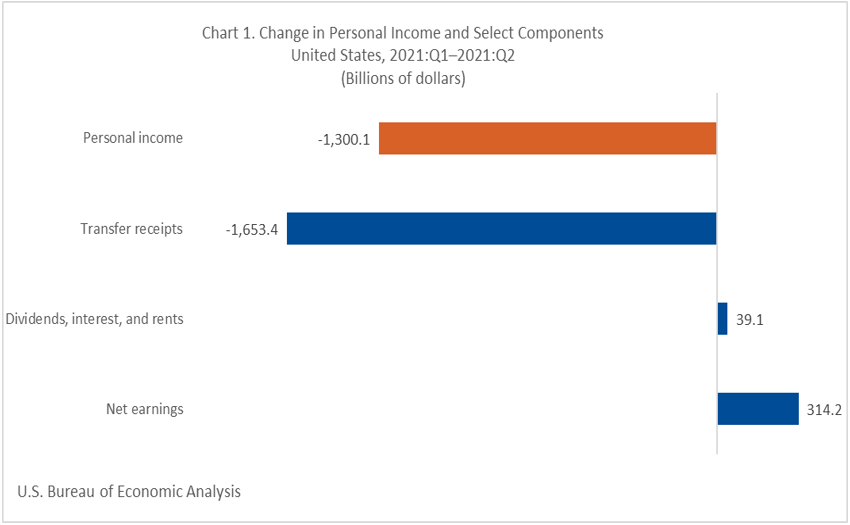The height and width of the screenshot is (525, 850).
Task: Select "United States" in the subtitle
Action: (335, 55)
